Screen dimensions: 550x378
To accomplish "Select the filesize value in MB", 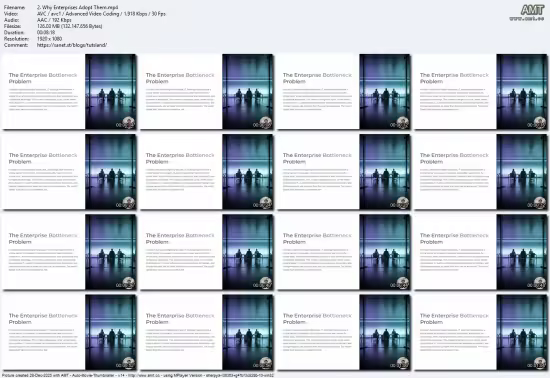I will 69,26.
